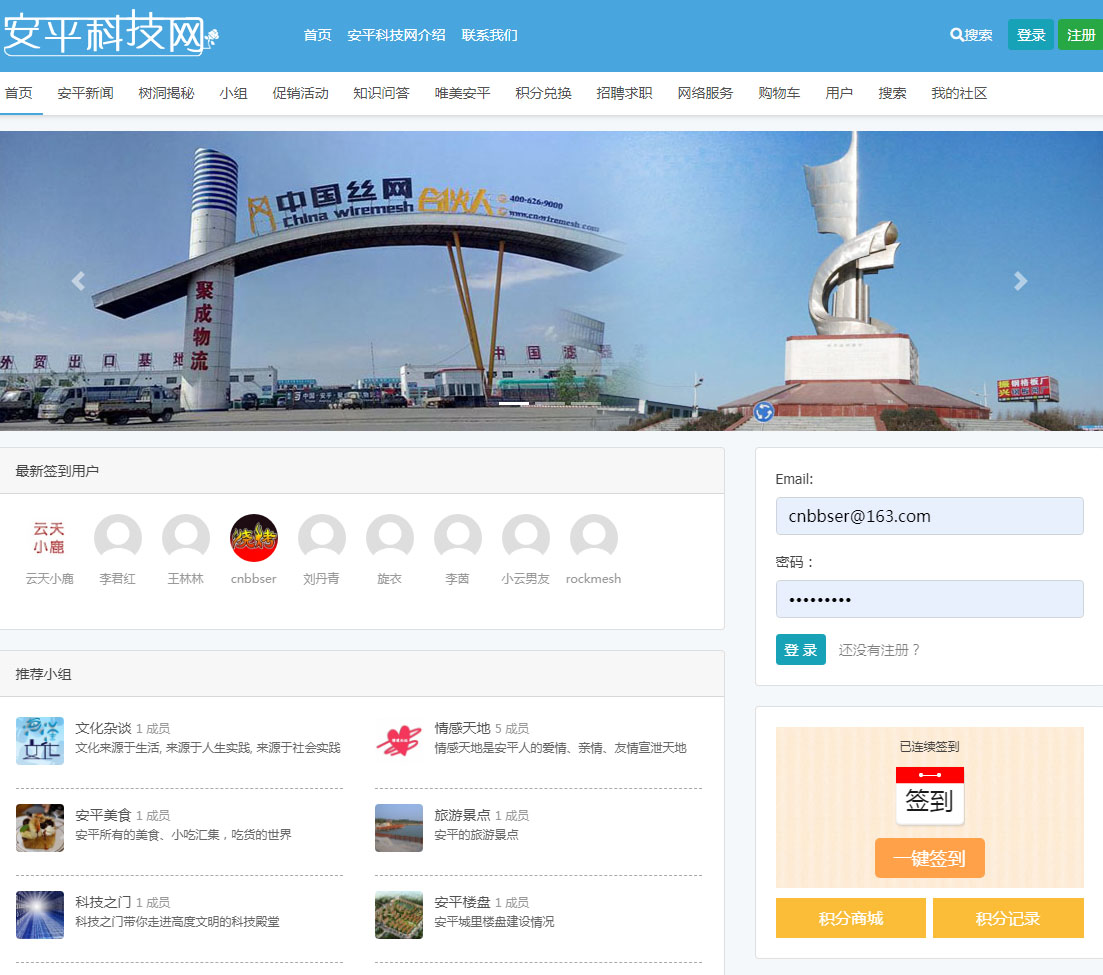Open 刘丹青 user avatar
This screenshot has width=1103, height=975.
[x=321, y=538]
